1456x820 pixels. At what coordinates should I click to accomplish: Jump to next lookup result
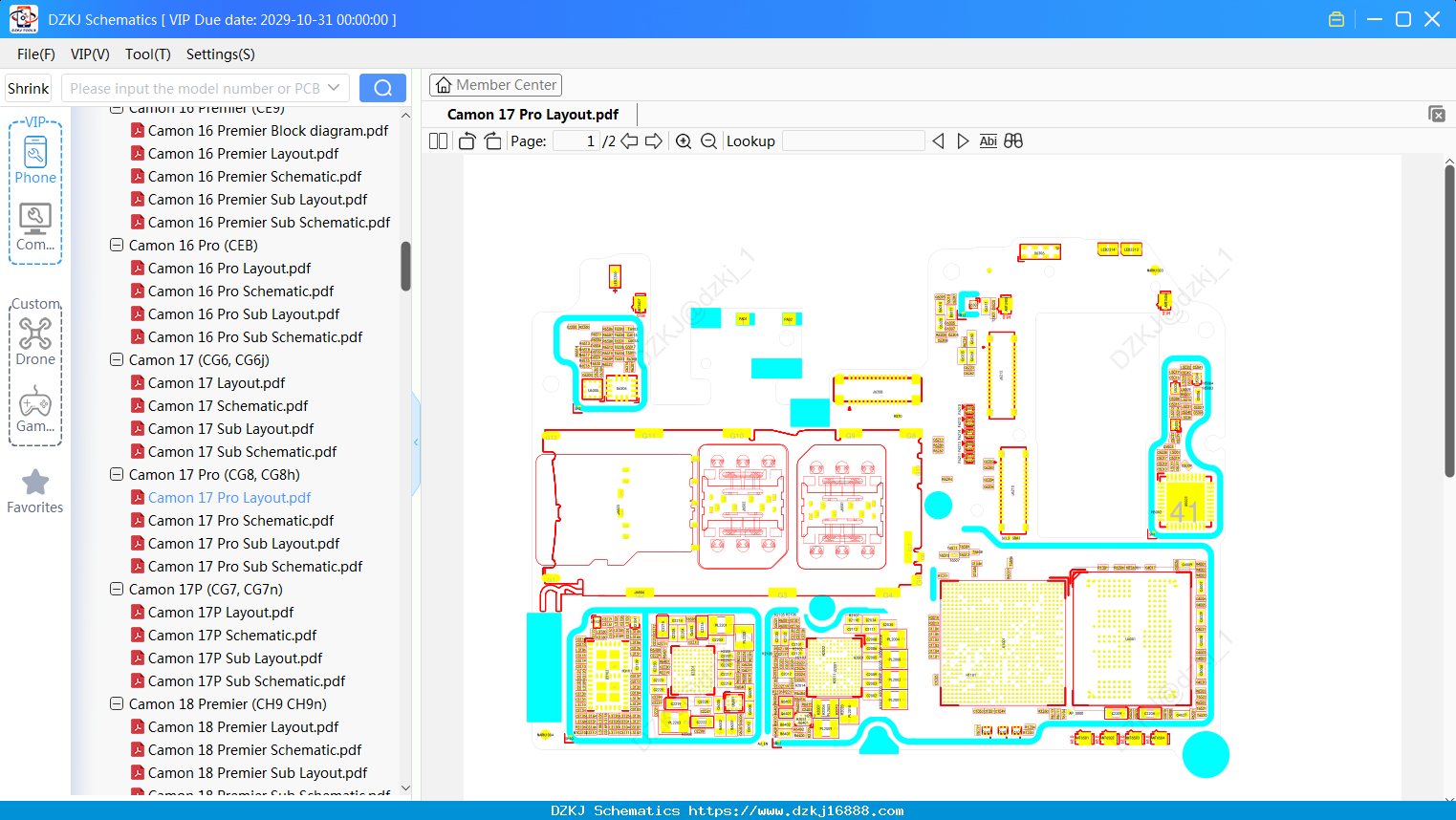[963, 141]
